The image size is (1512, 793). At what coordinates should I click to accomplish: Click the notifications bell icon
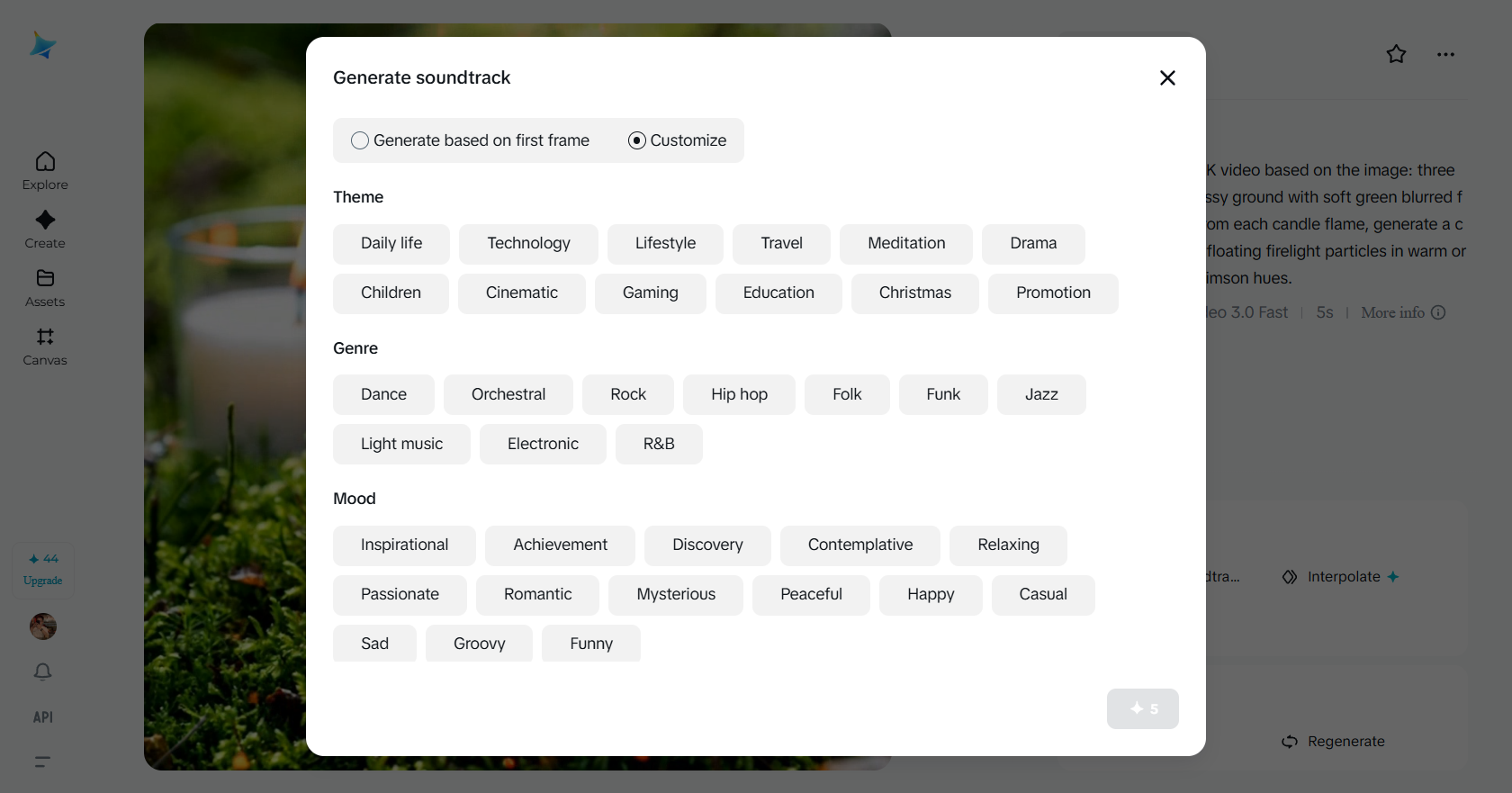point(43,672)
